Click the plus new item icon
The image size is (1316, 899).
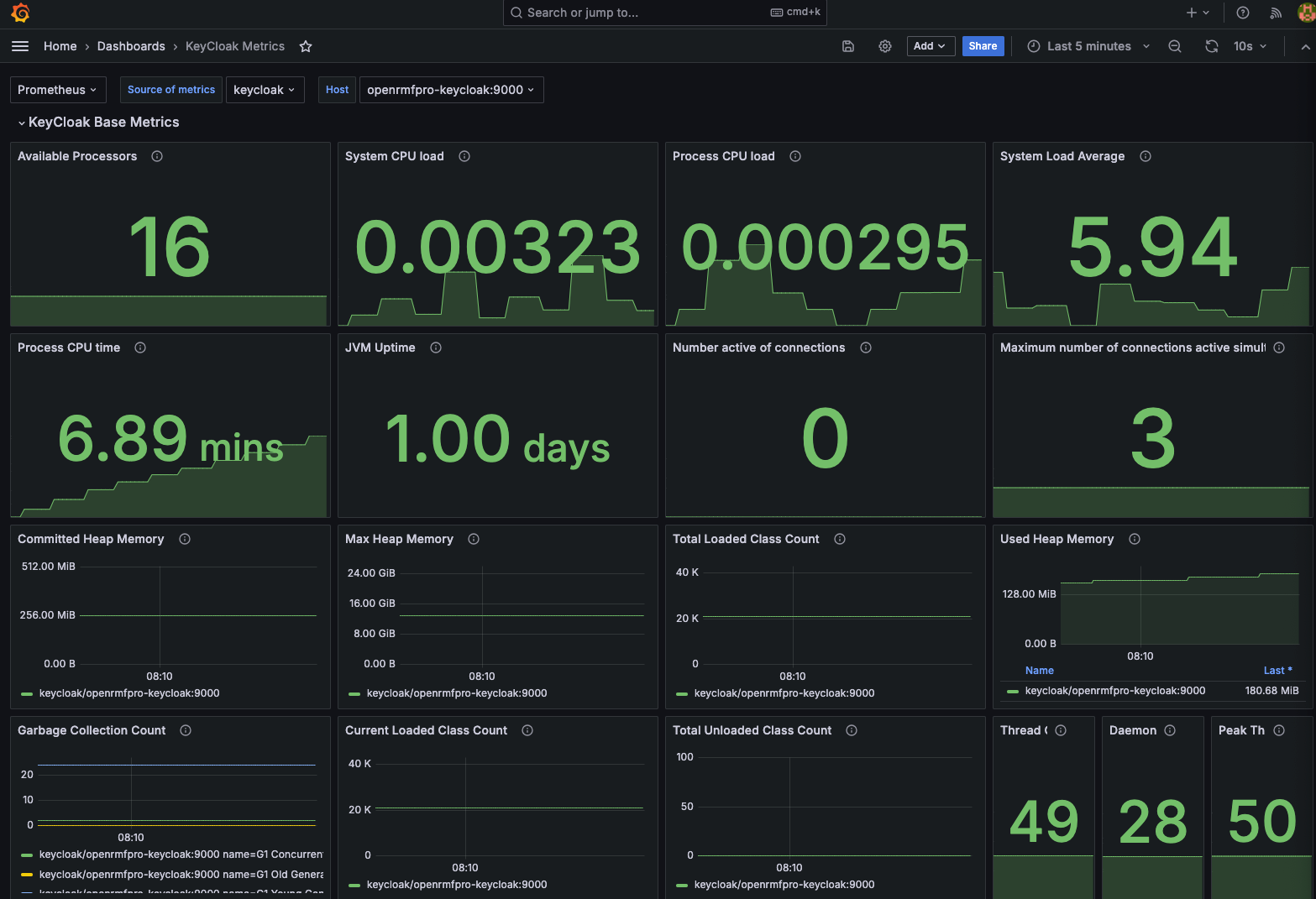pos(1198,13)
